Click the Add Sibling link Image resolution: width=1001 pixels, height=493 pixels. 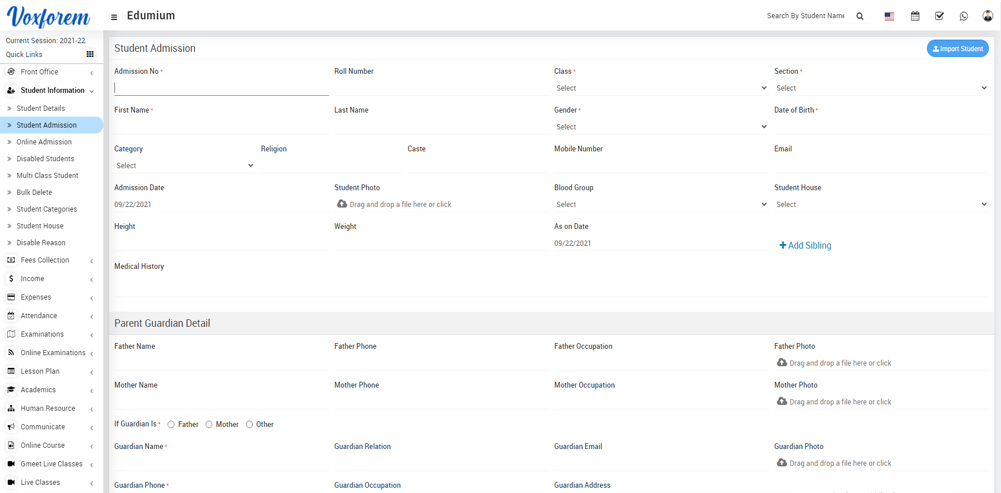[x=805, y=245]
